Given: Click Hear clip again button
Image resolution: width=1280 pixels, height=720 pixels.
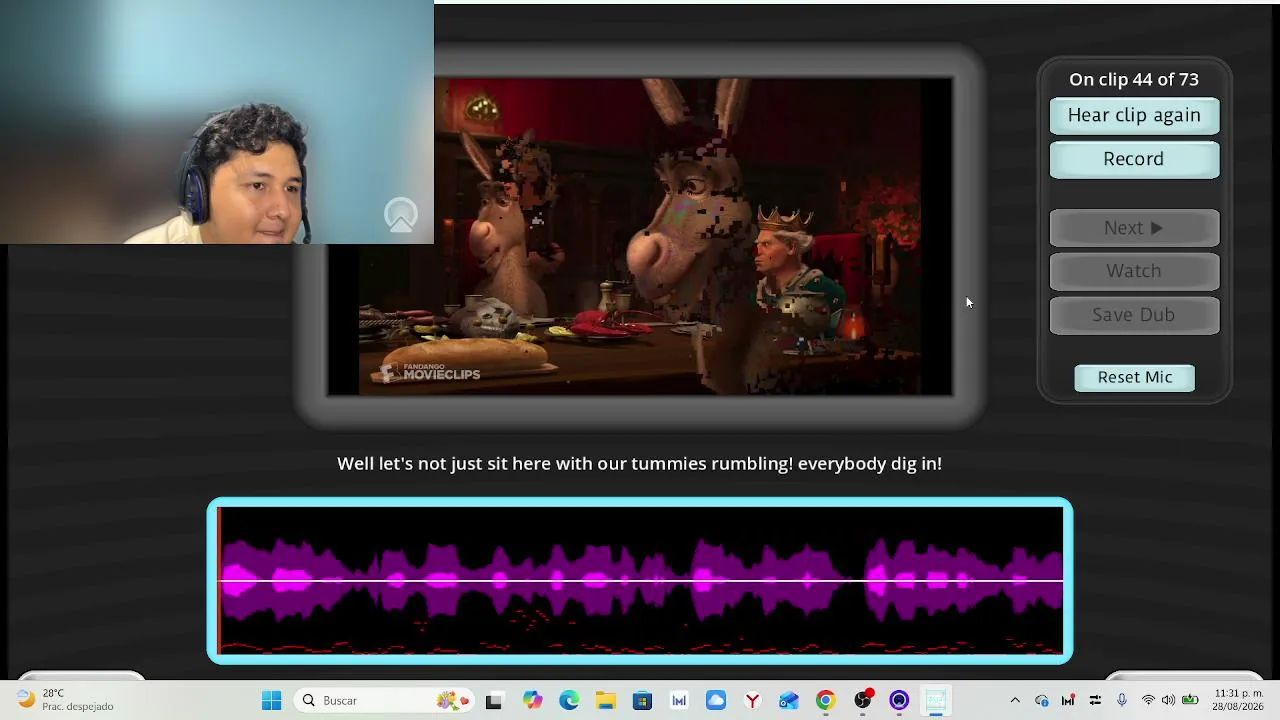Looking at the screenshot, I should [1134, 115].
